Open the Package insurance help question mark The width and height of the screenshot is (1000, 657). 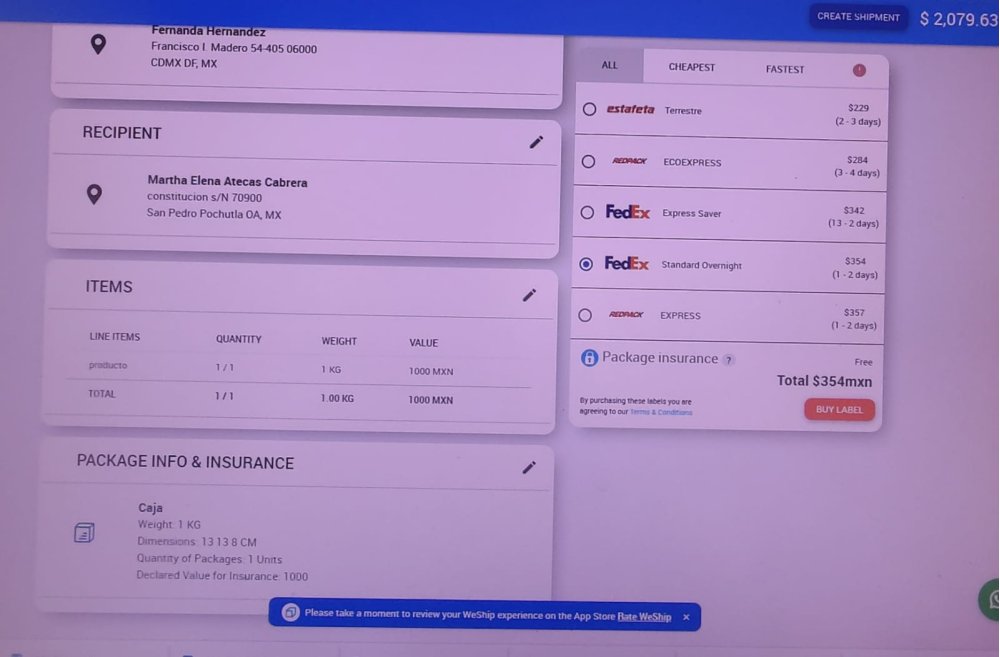(729, 360)
